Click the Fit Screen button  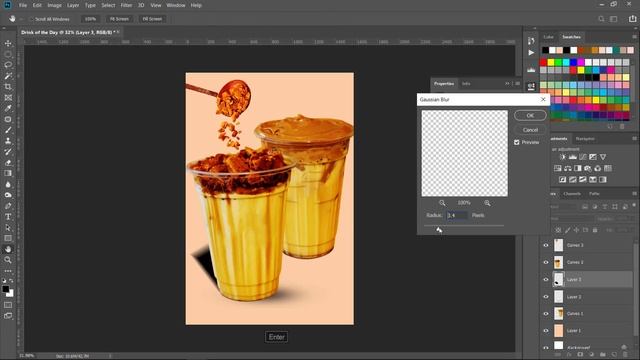point(119,19)
